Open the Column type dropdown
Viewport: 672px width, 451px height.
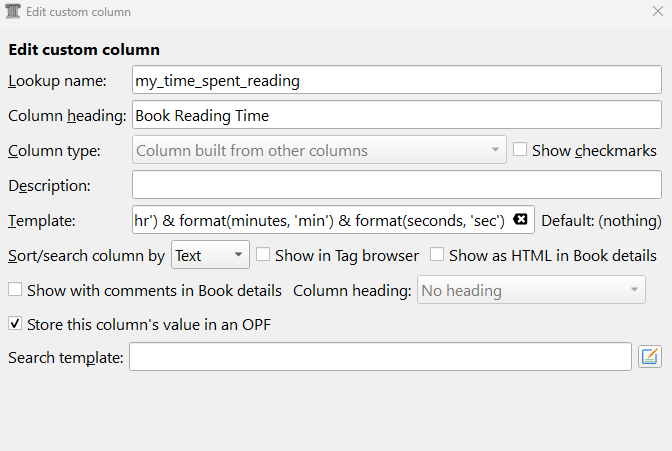coord(318,151)
